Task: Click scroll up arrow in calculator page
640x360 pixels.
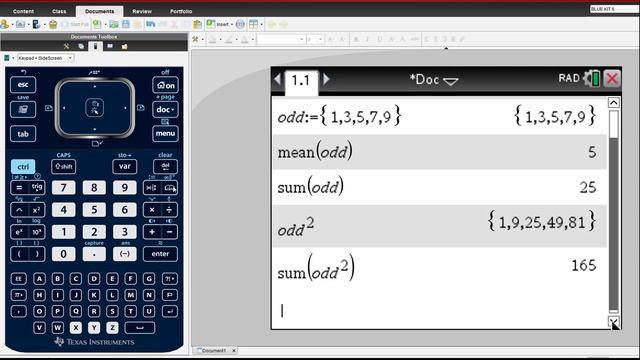Action: pos(613,102)
